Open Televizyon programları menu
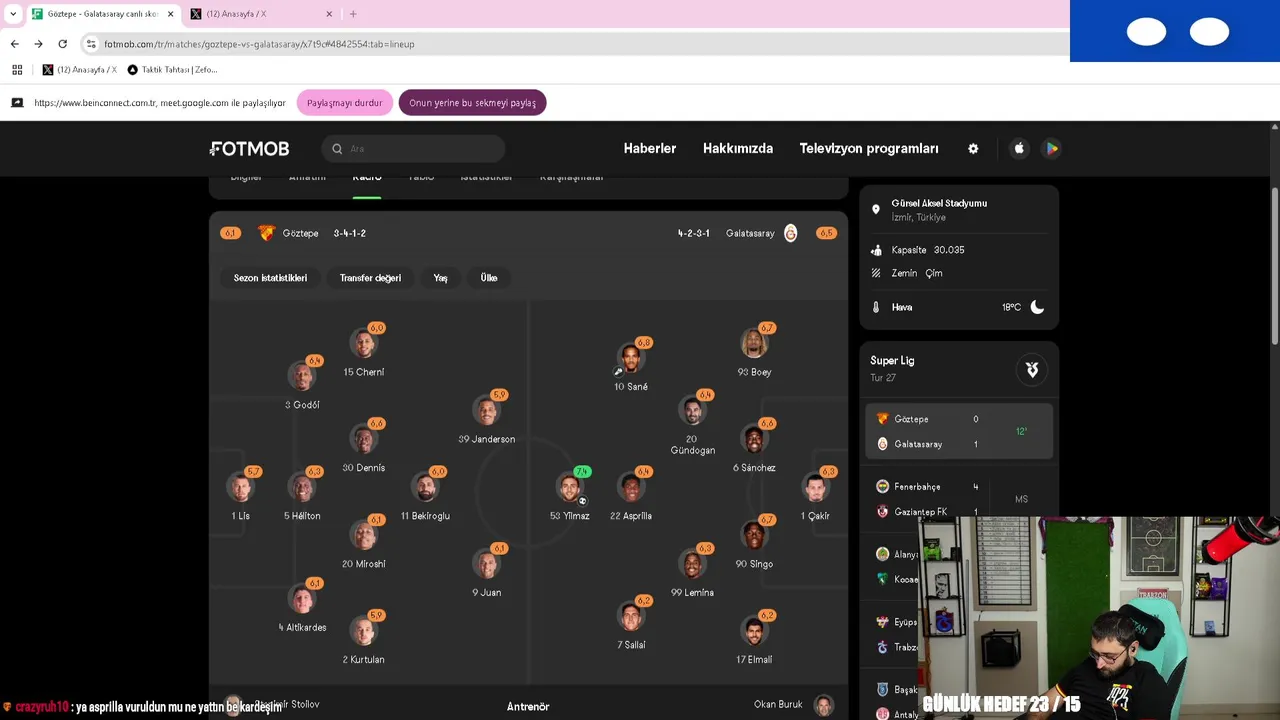1280x720 pixels. point(869,148)
